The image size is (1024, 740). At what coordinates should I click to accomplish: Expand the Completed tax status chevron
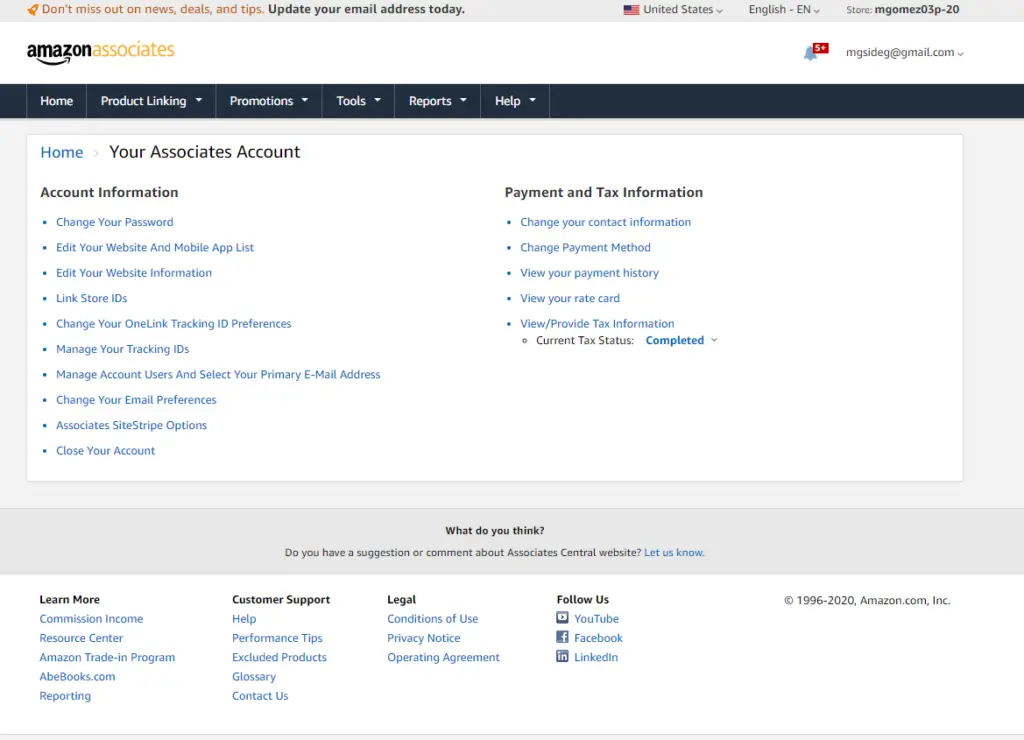click(x=714, y=340)
